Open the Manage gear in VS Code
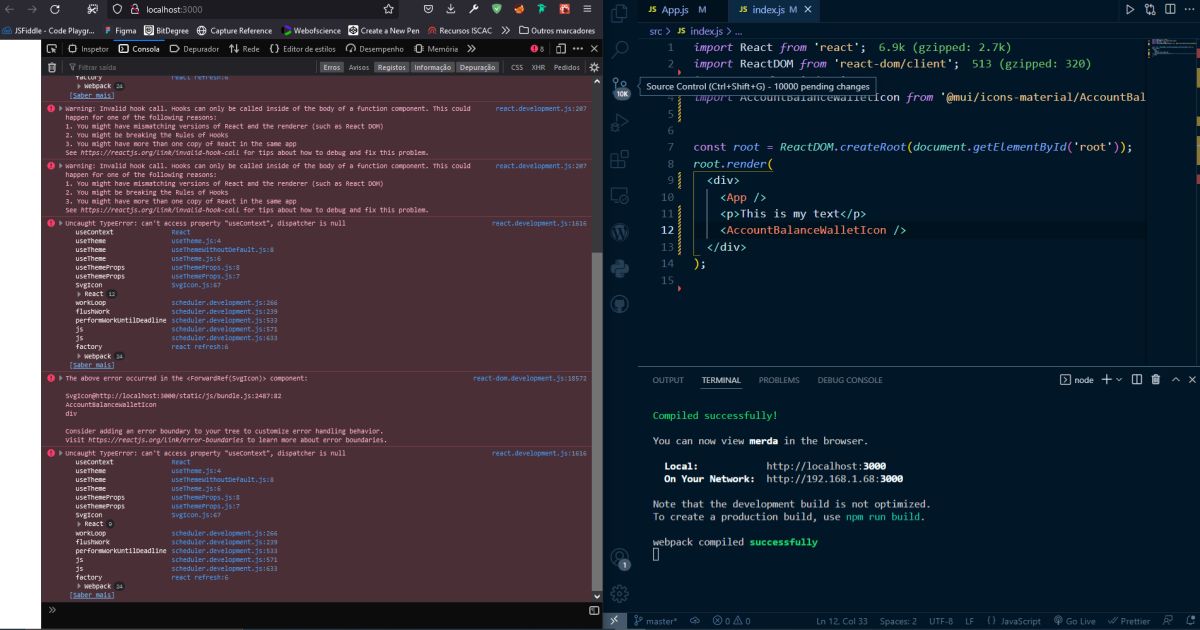This screenshot has width=1200, height=630. pyautogui.click(x=619, y=593)
